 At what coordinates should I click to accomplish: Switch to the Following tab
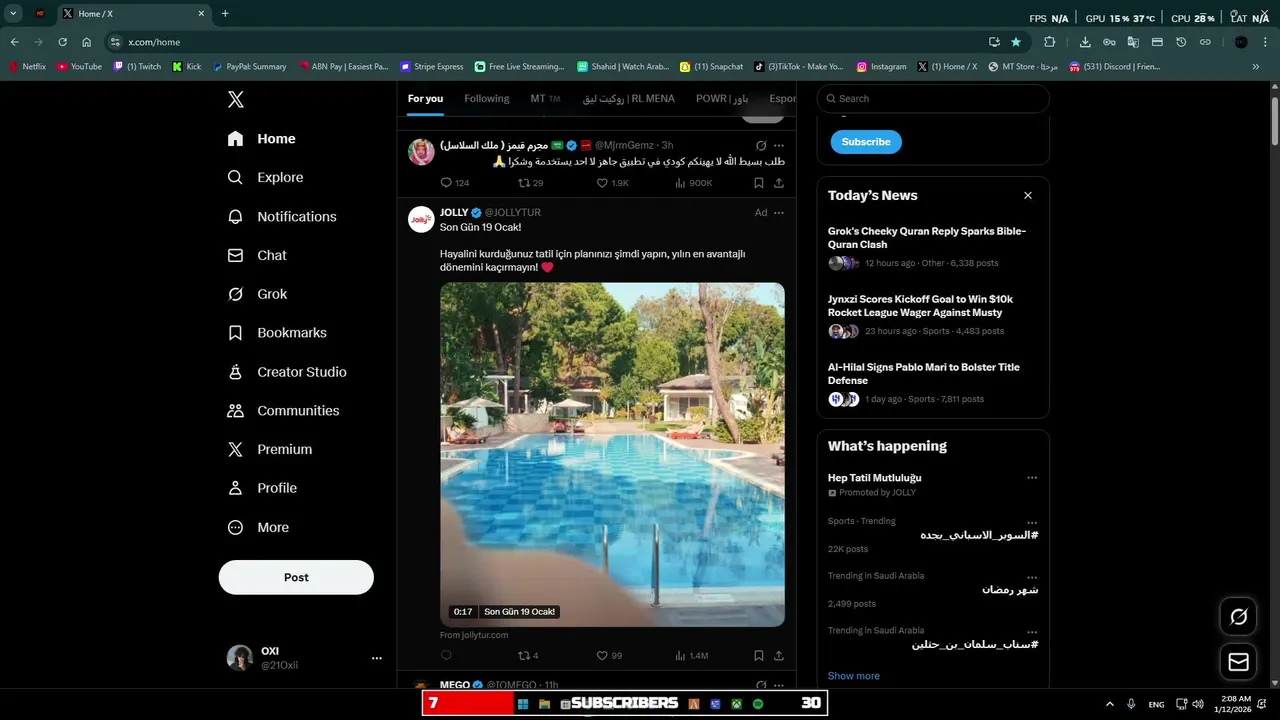(x=487, y=99)
